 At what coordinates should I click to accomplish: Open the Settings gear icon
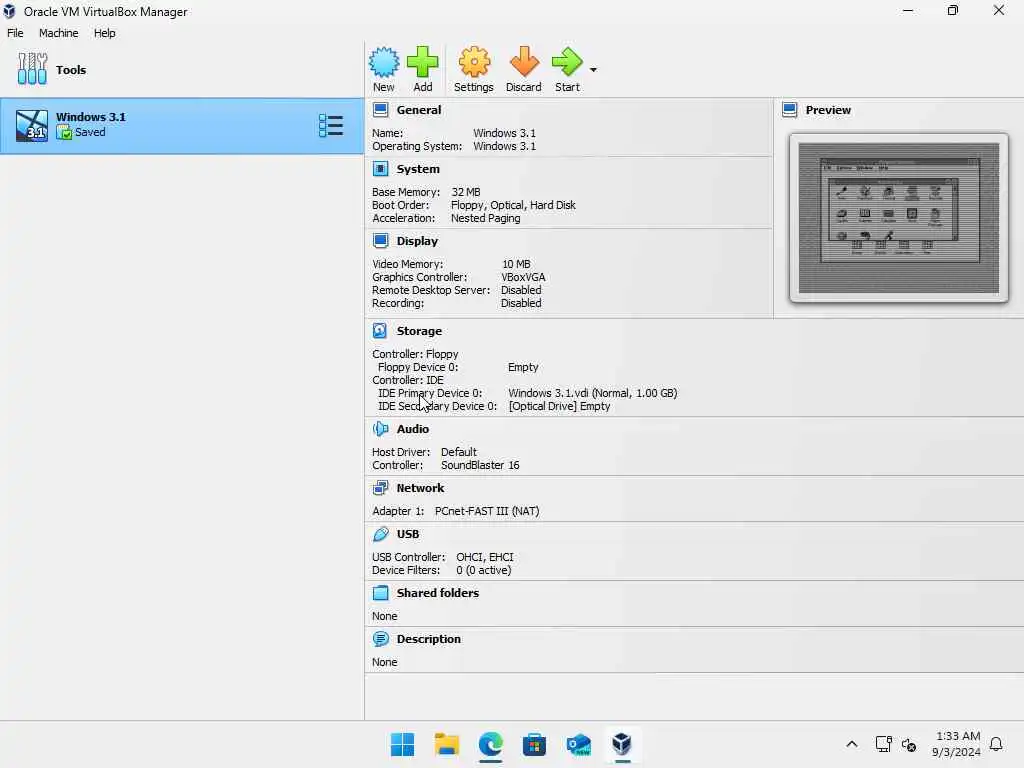tap(474, 63)
